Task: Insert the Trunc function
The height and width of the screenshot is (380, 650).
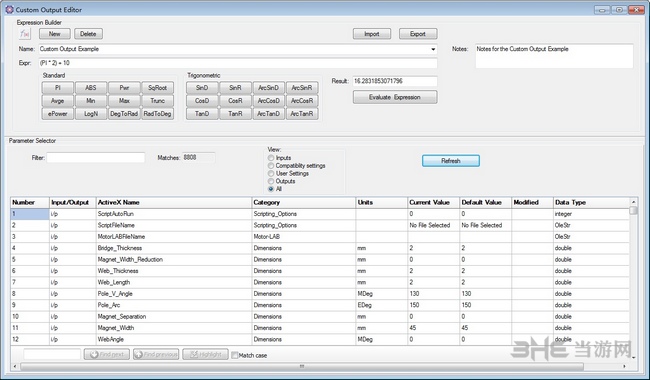Action: tap(158, 101)
